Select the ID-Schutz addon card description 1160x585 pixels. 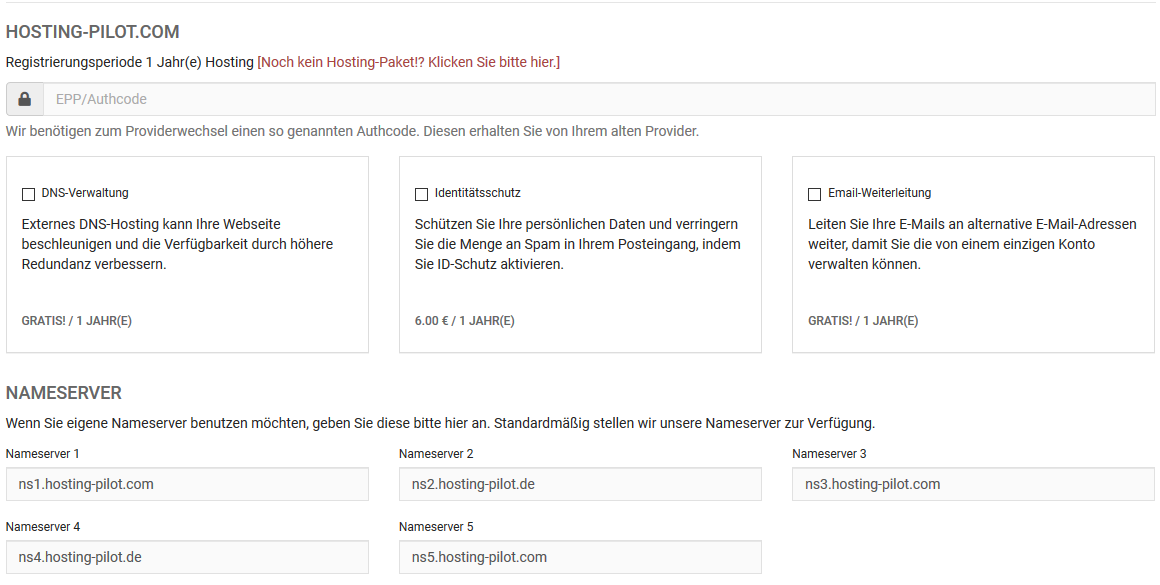pyautogui.click(x=578, y=244)
